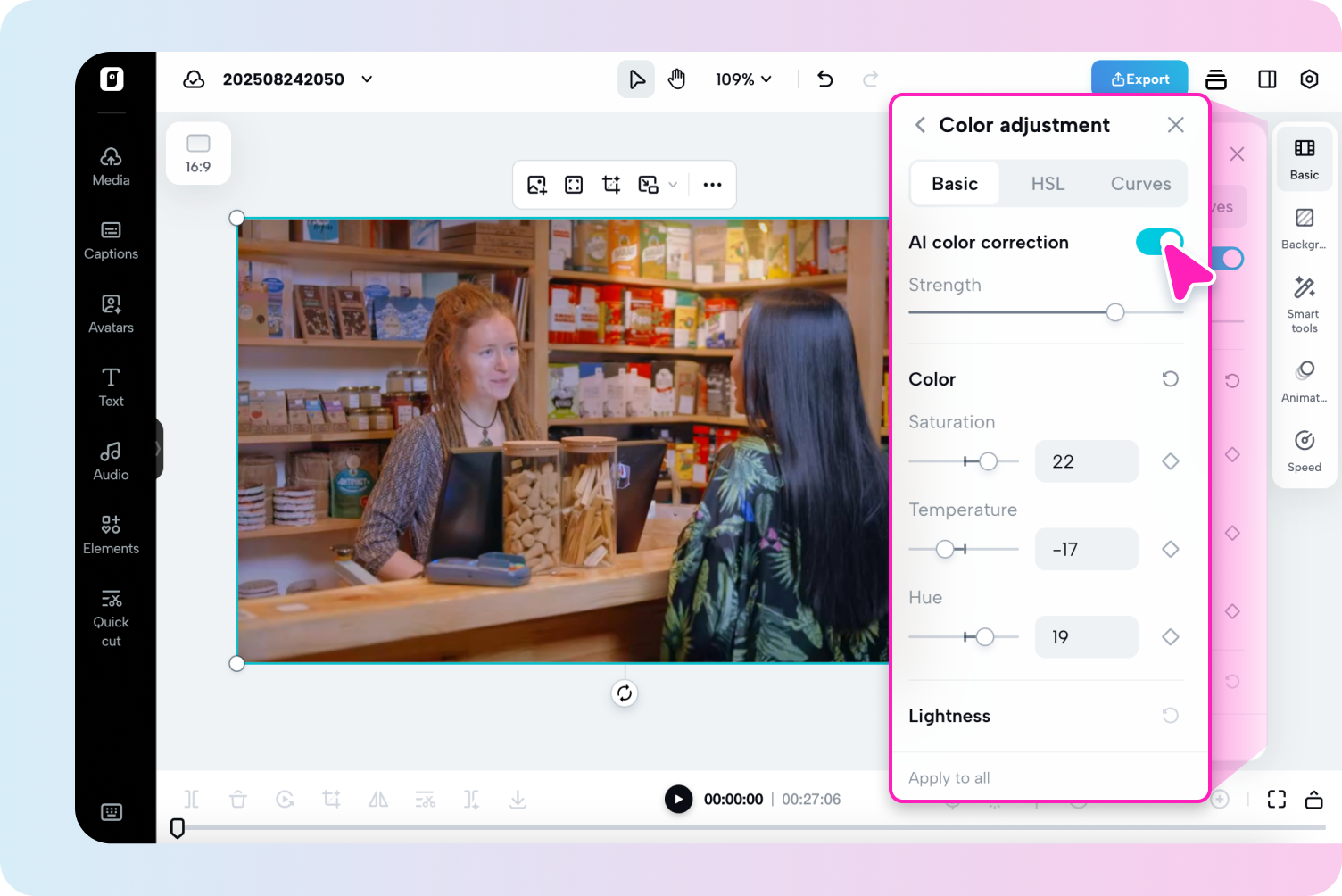Select the mirror/flip tool in timeline toolbar

tap(377, 799)
